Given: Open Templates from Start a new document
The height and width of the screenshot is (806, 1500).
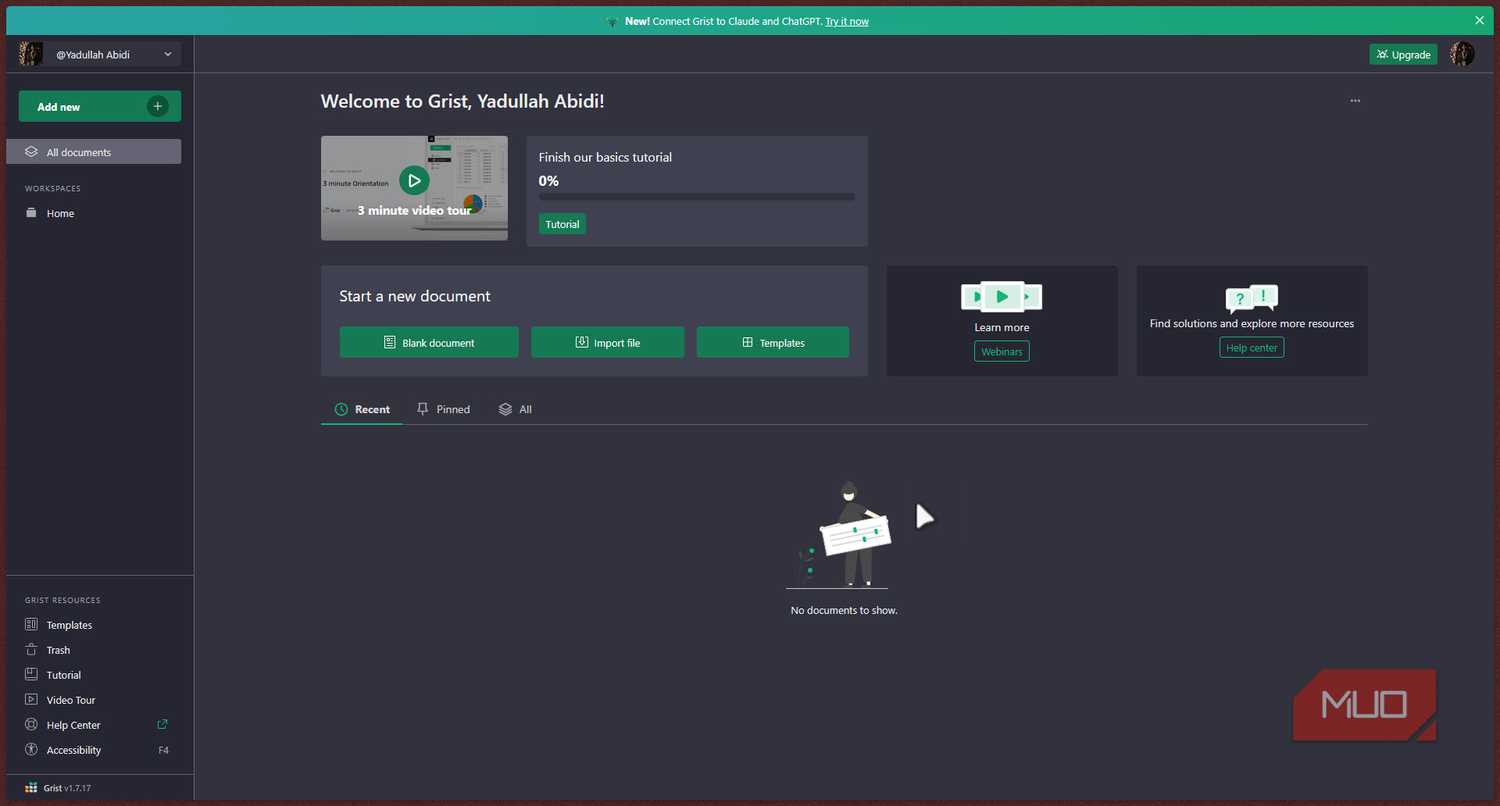Looking at the screenshot, I should pyautogui.click(x=773, y=342).
